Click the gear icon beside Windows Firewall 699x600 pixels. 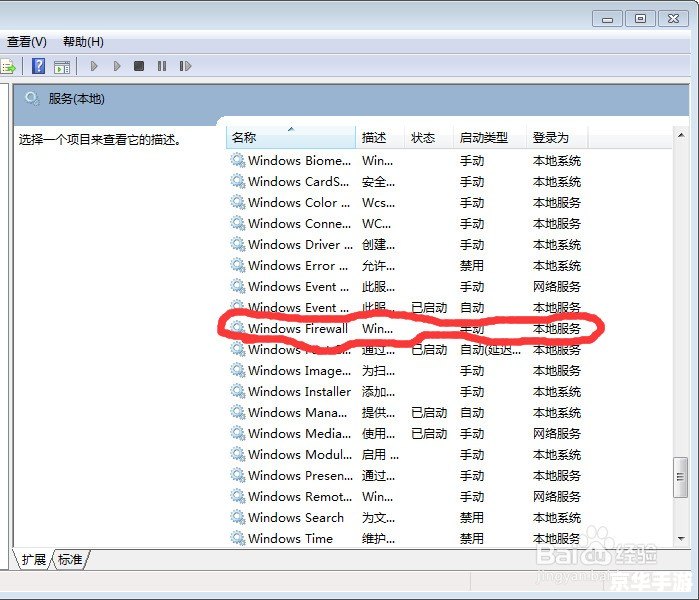pyautogui.click(x=238, y=328)
